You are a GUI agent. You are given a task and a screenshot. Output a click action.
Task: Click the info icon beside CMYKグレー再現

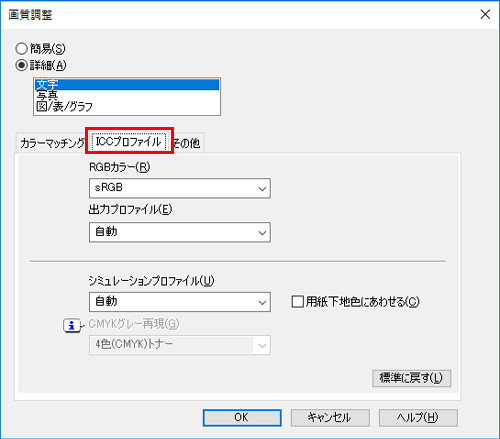[x=71, y=325]
